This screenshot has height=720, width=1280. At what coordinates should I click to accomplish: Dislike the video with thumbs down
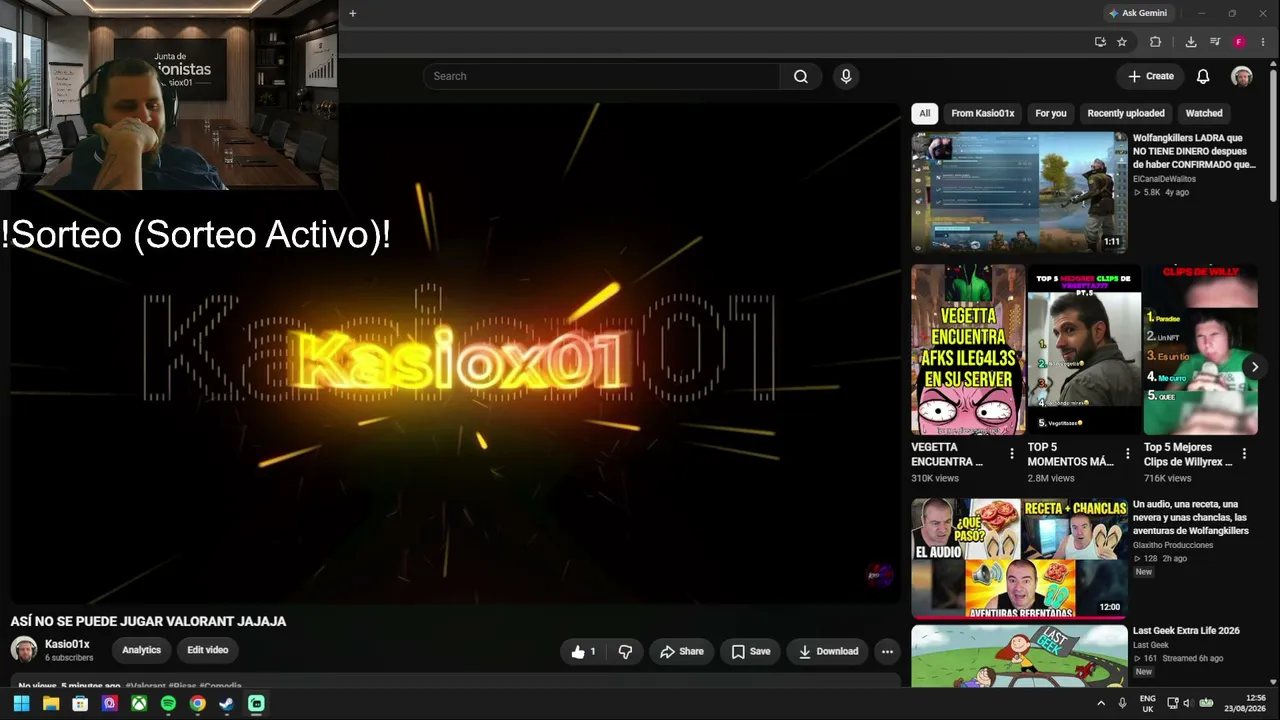point(625,652)
